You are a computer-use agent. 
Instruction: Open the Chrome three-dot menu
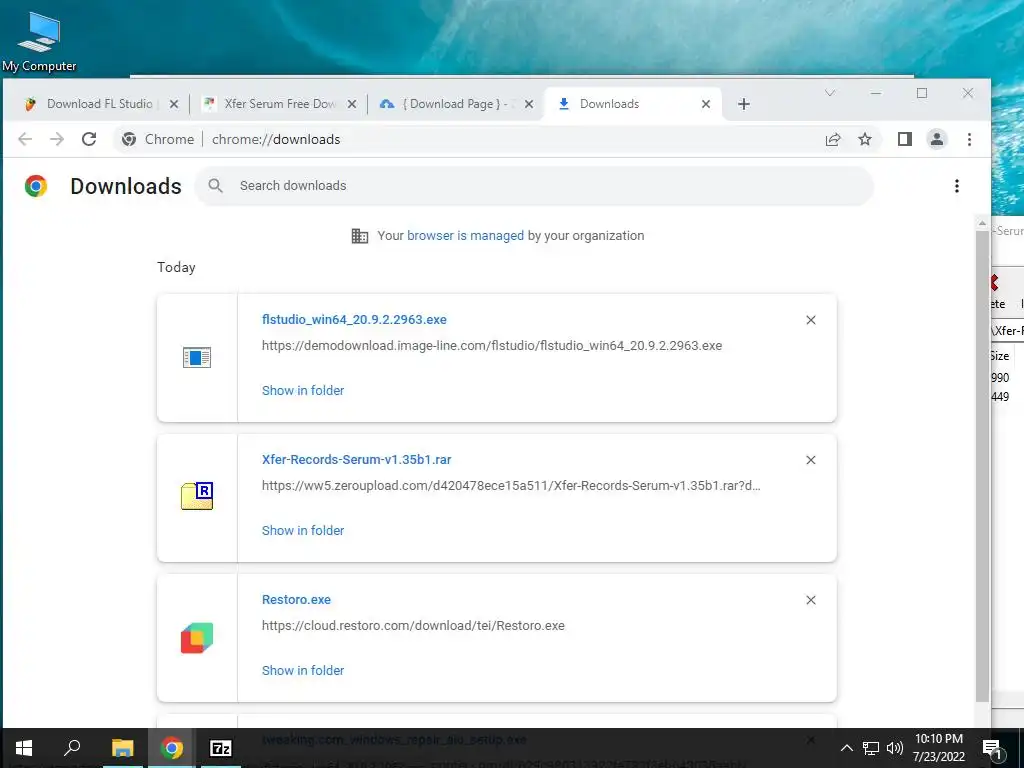point(969,139)
